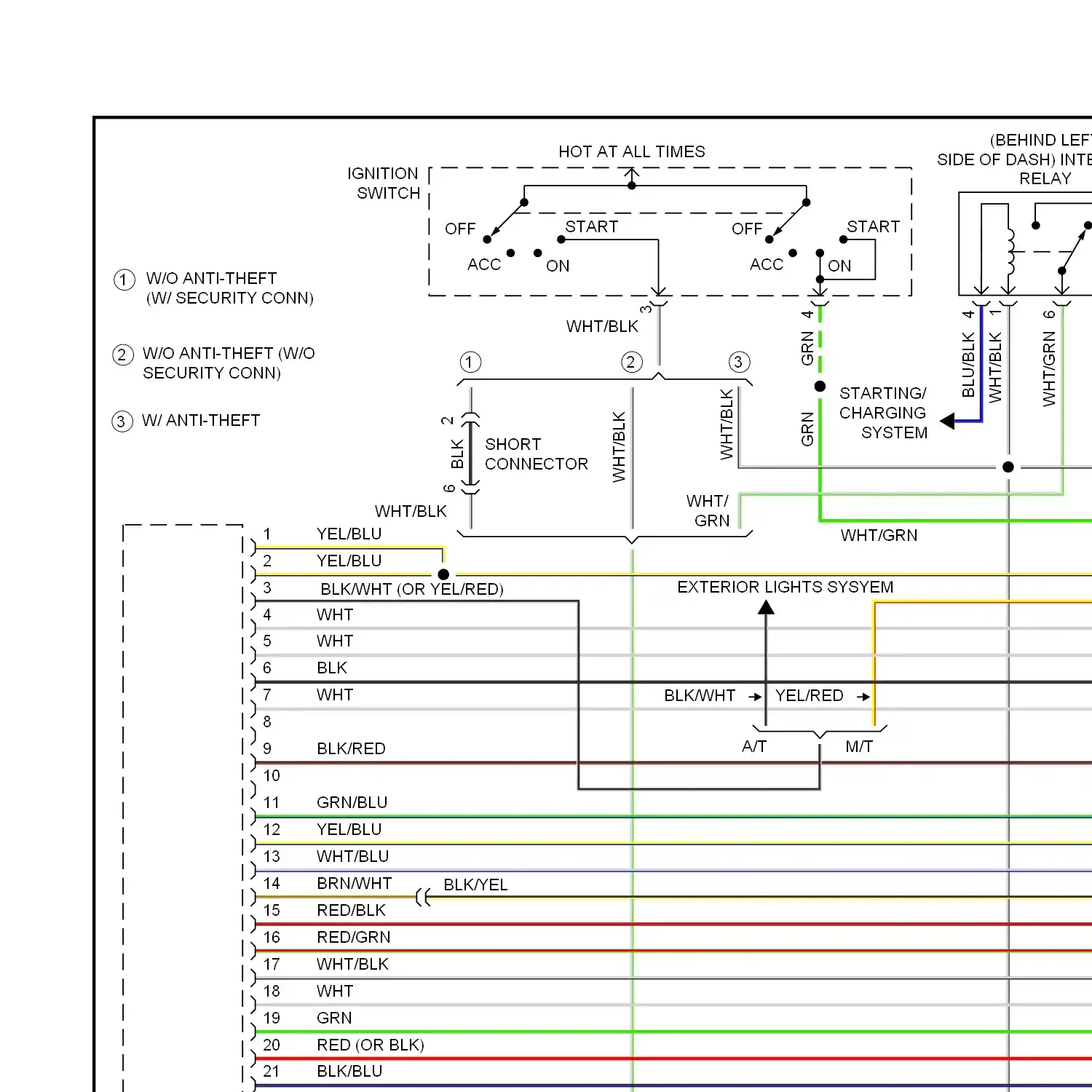Click the pin number "8" row label

(267, 721)
